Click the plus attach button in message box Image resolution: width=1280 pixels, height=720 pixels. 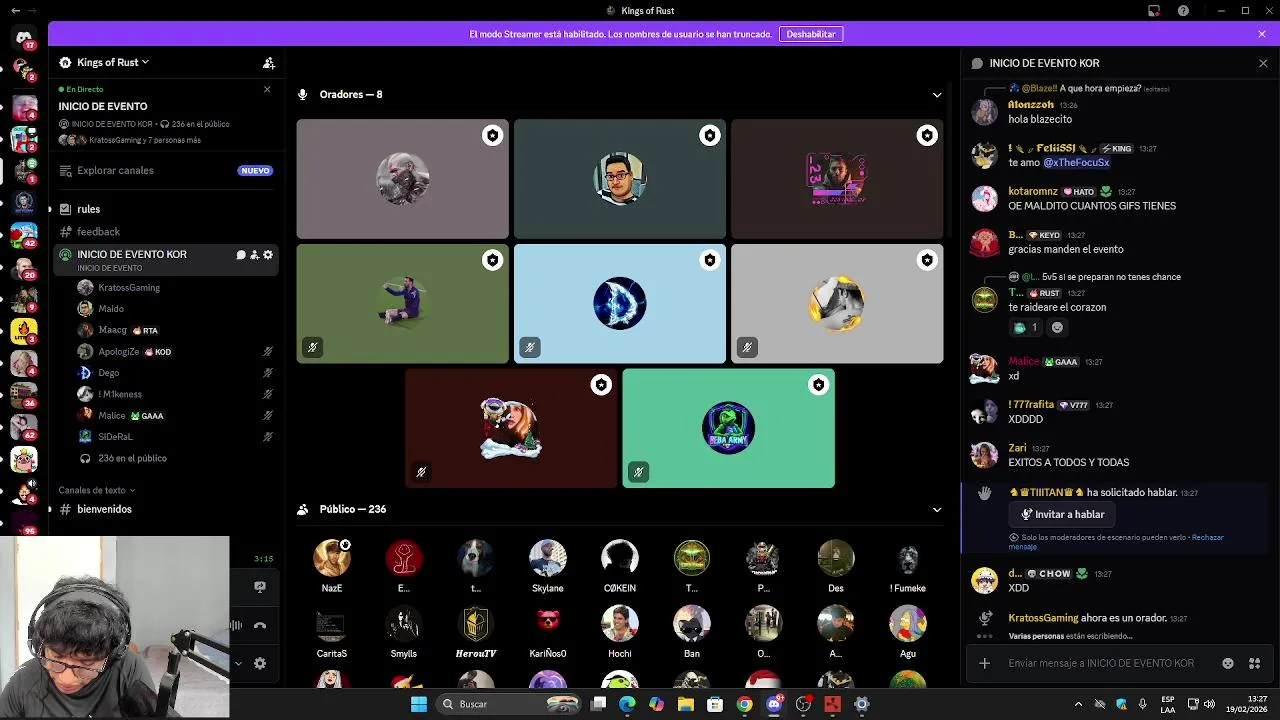coord(985,663)
